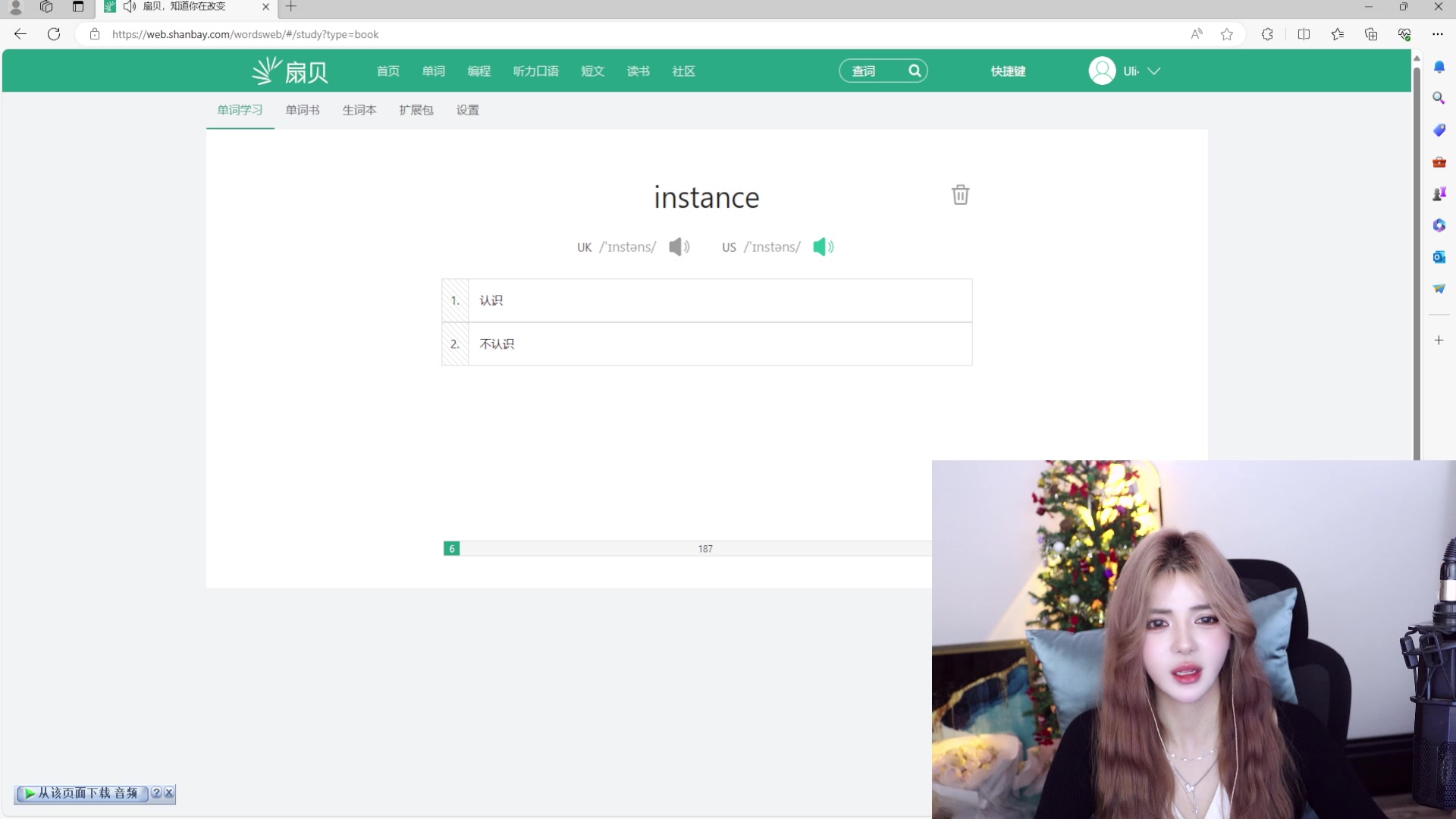The width and height of the screenshot is (1456, 819).
Task: Open help on the download audio bar
Action: point(156,793)
